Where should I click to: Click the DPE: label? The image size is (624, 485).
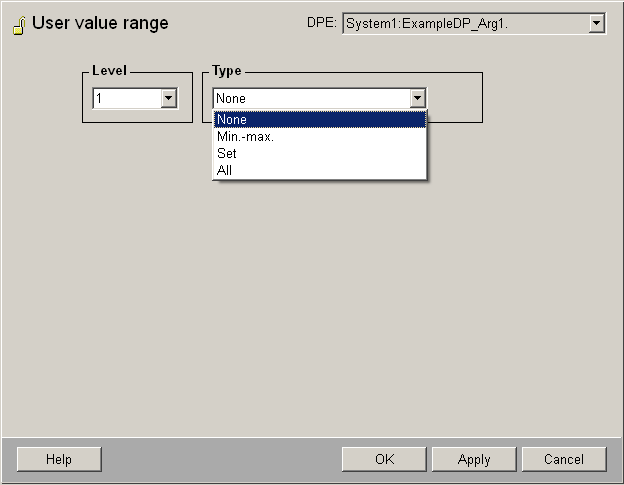click(321, 23)
